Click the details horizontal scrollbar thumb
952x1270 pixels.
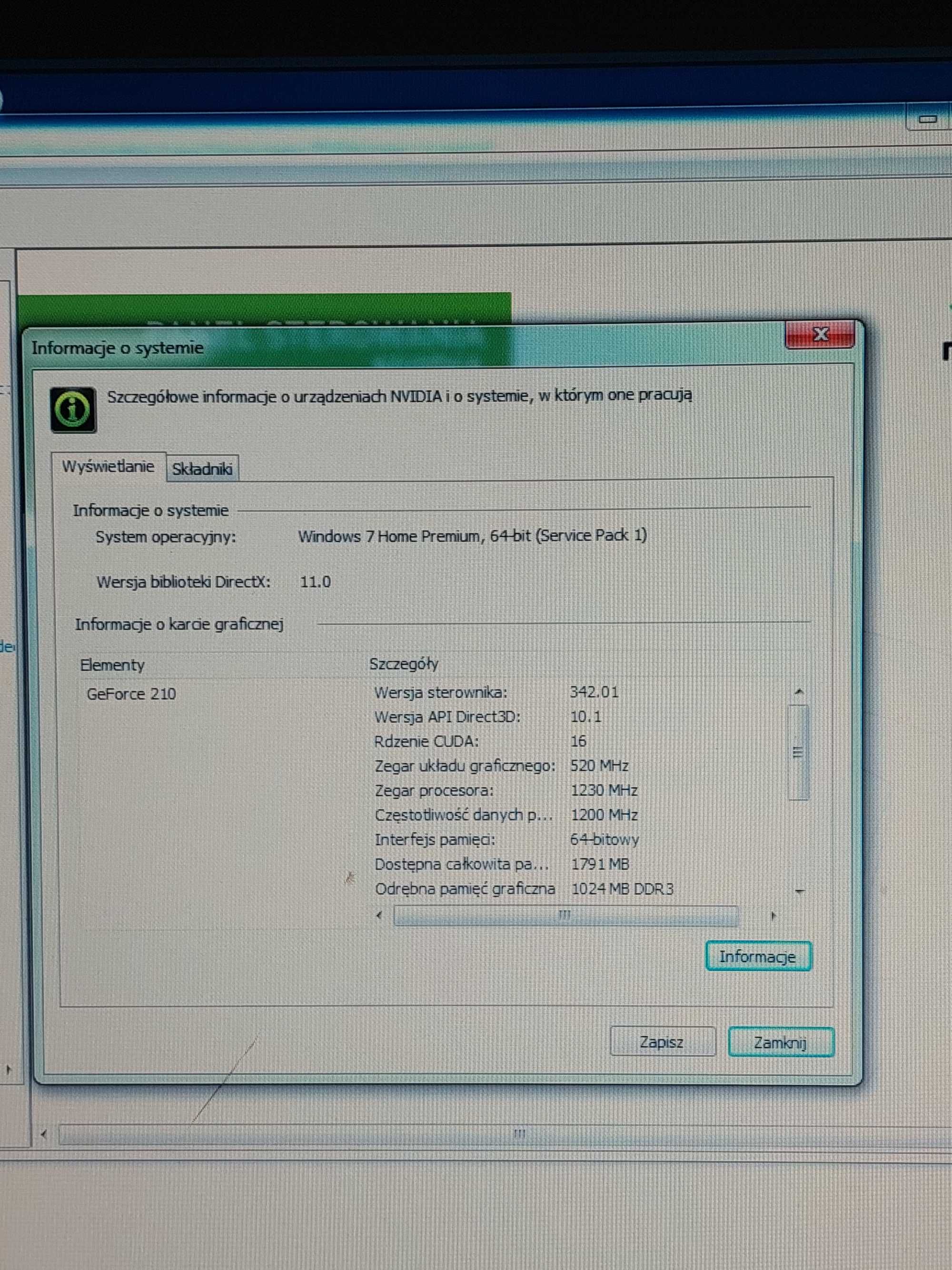(565, 915)
